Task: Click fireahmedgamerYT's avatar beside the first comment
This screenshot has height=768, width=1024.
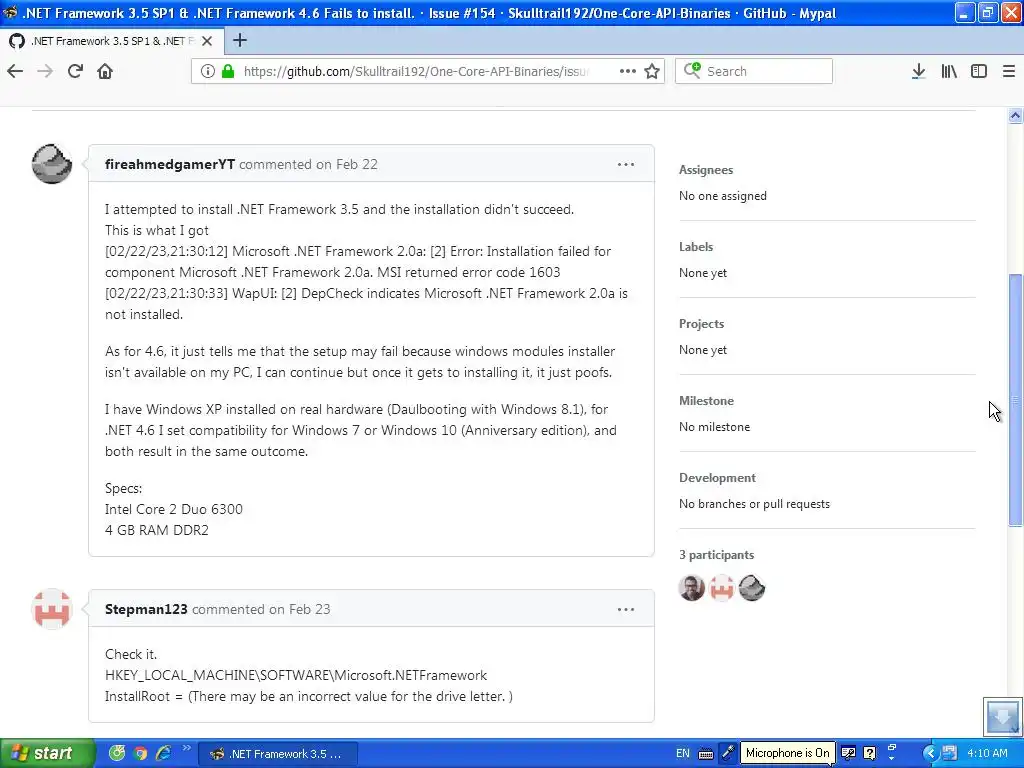Action: pyautogui.click(x=52, y=164)
